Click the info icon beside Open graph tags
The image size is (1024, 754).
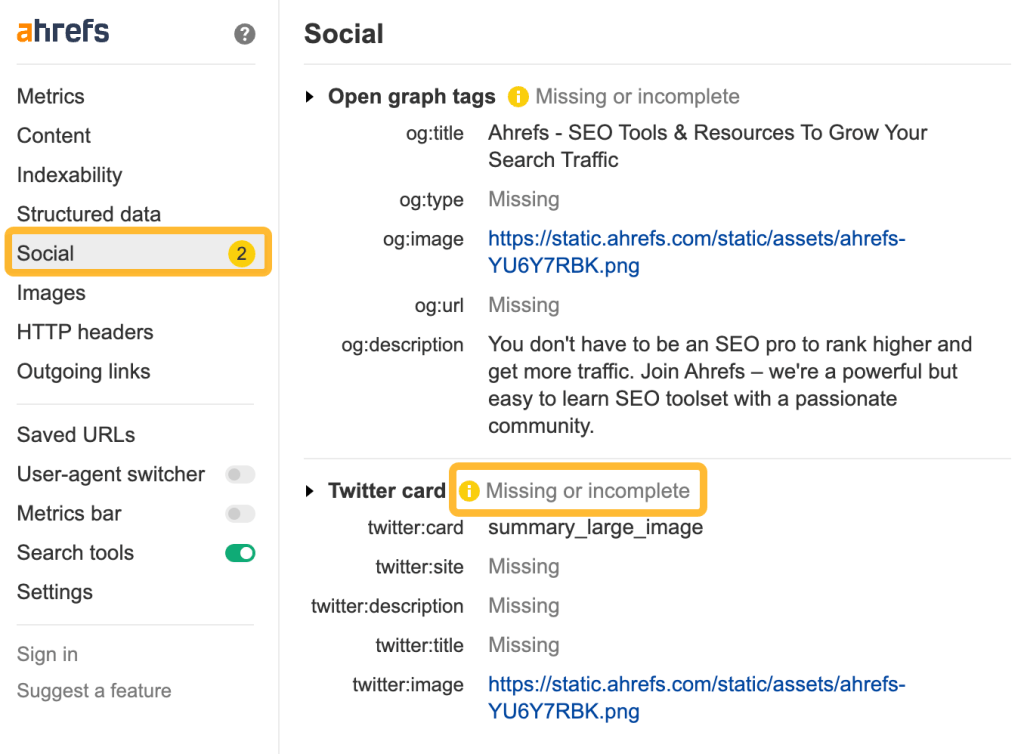(x=517, y=96)
